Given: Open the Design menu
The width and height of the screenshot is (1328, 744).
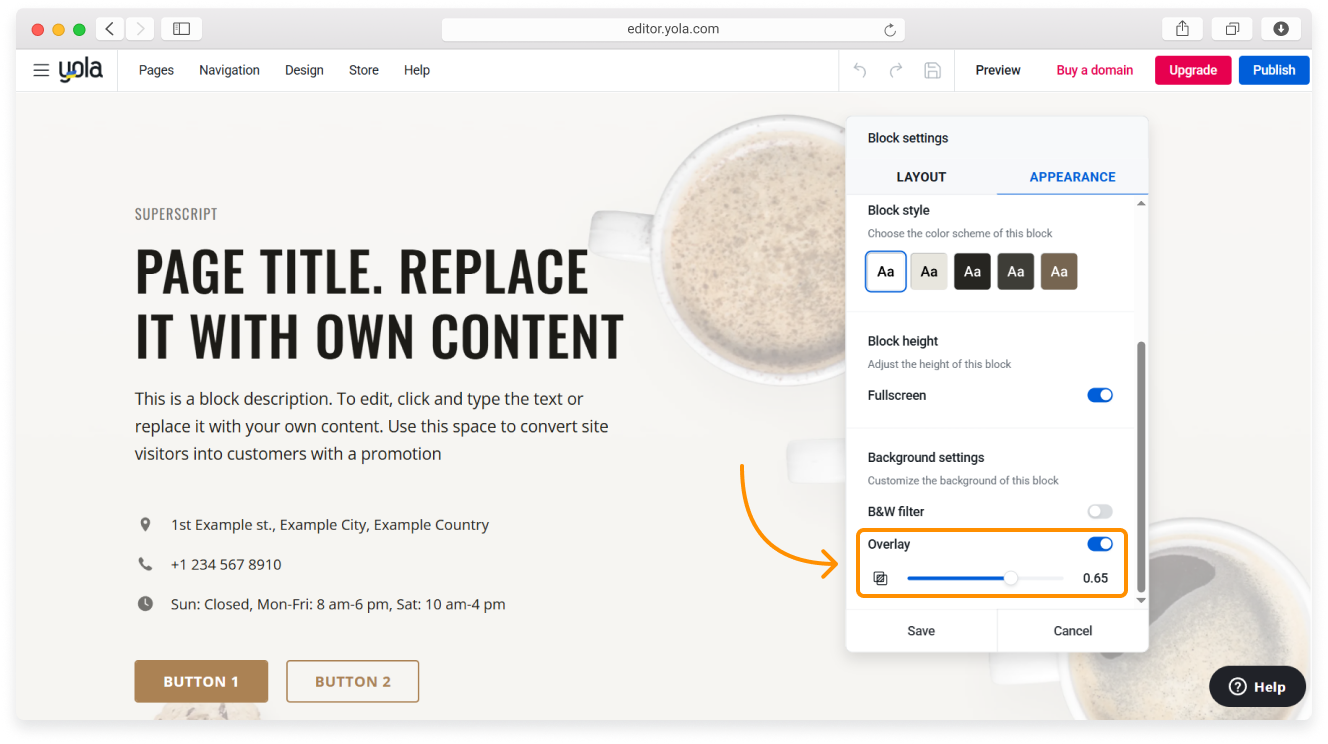Looking at the screenshot, I should tap(304, 70).
